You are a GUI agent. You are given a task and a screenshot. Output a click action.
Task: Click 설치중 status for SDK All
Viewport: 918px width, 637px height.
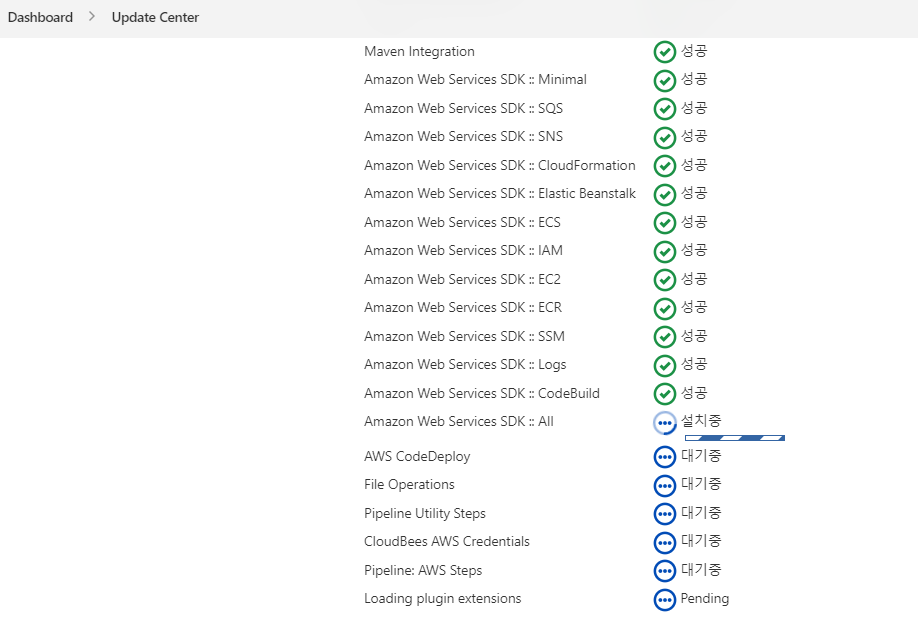701,421
